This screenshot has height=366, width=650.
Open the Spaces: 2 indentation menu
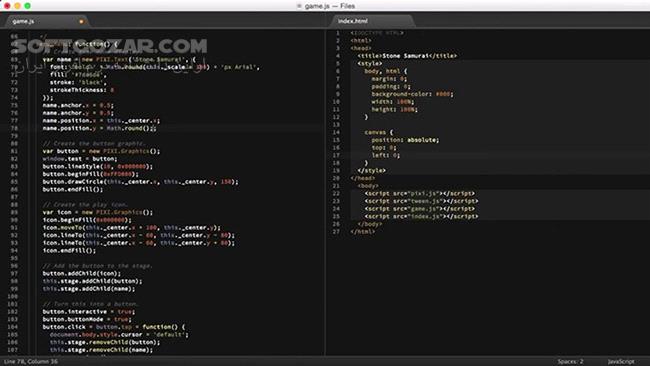(x=570, y=361)
